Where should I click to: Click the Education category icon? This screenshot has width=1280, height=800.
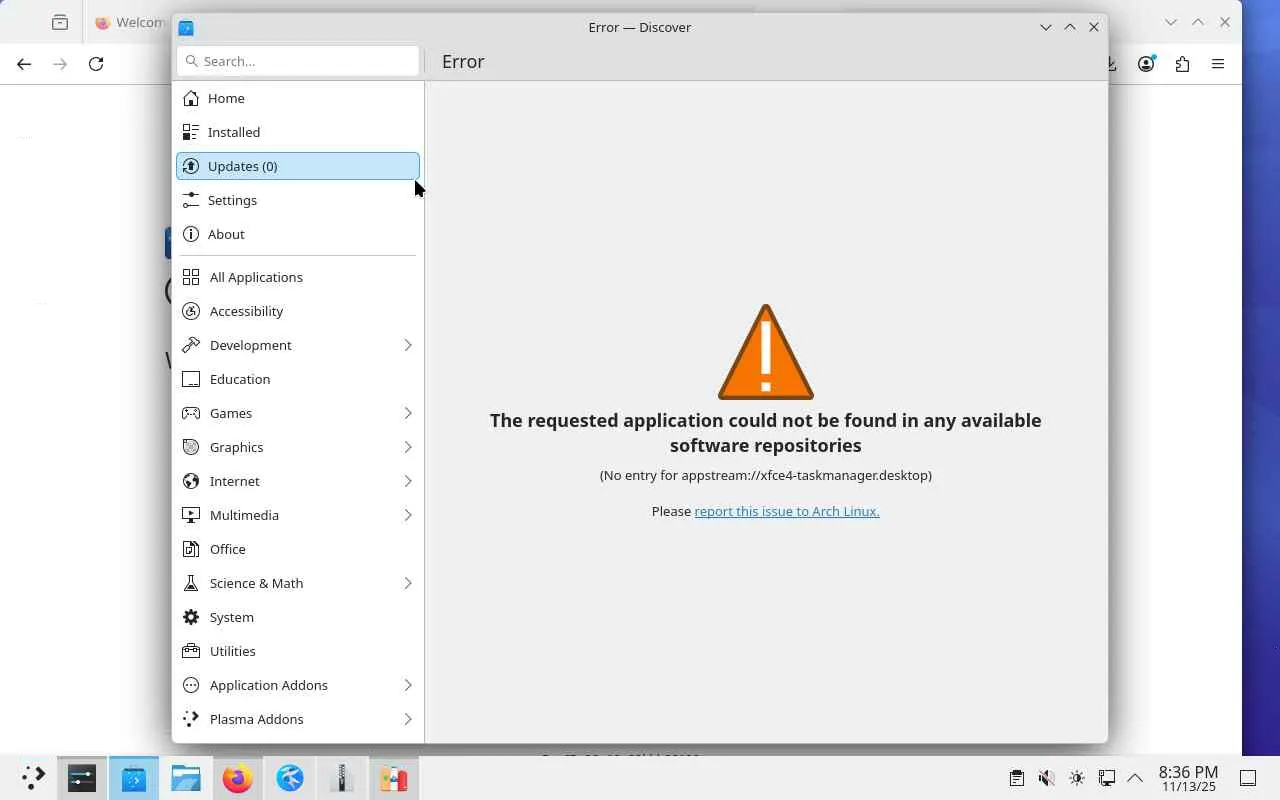click(x=191, y=379)
